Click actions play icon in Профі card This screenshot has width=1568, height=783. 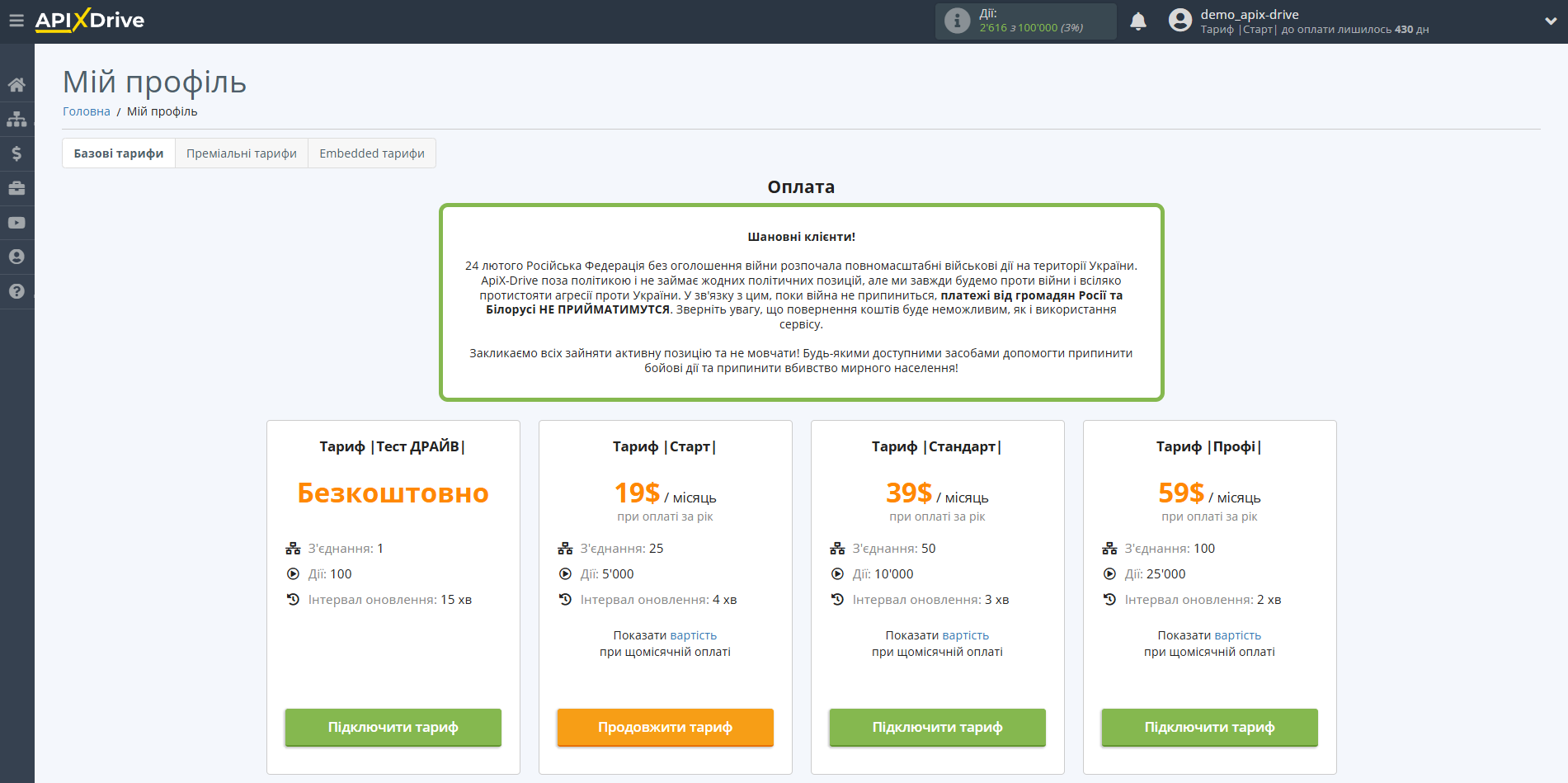[1109, 574]
